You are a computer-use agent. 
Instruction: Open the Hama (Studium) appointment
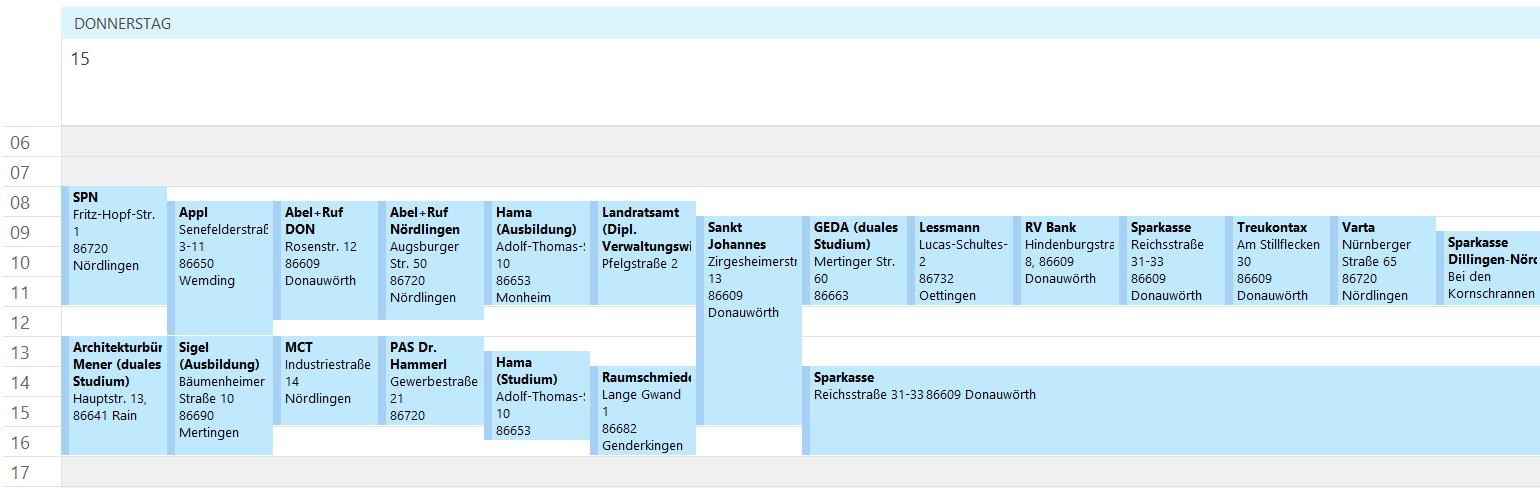(538, 395)
